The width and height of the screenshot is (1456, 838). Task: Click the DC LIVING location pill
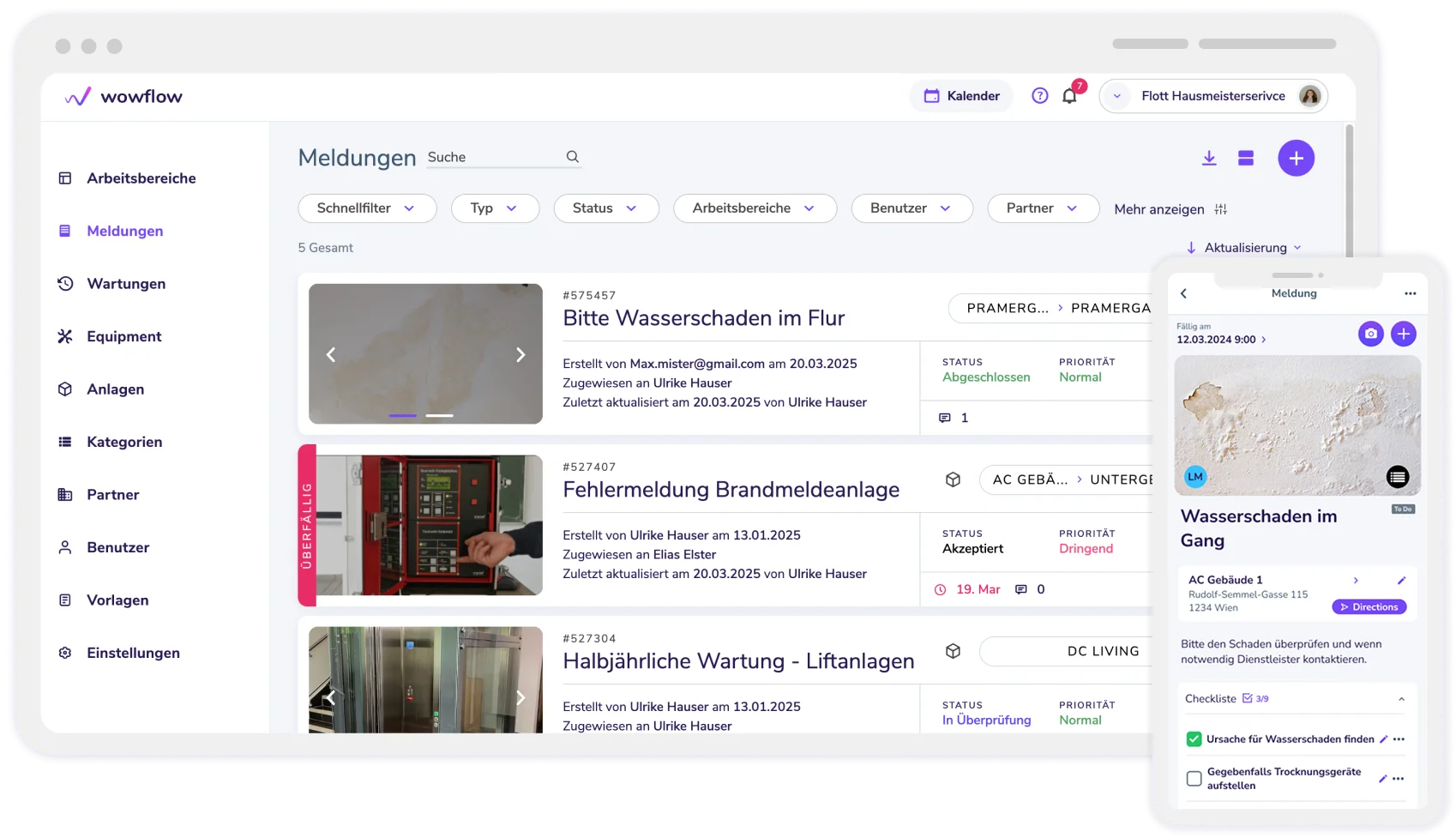[1068, 651]
